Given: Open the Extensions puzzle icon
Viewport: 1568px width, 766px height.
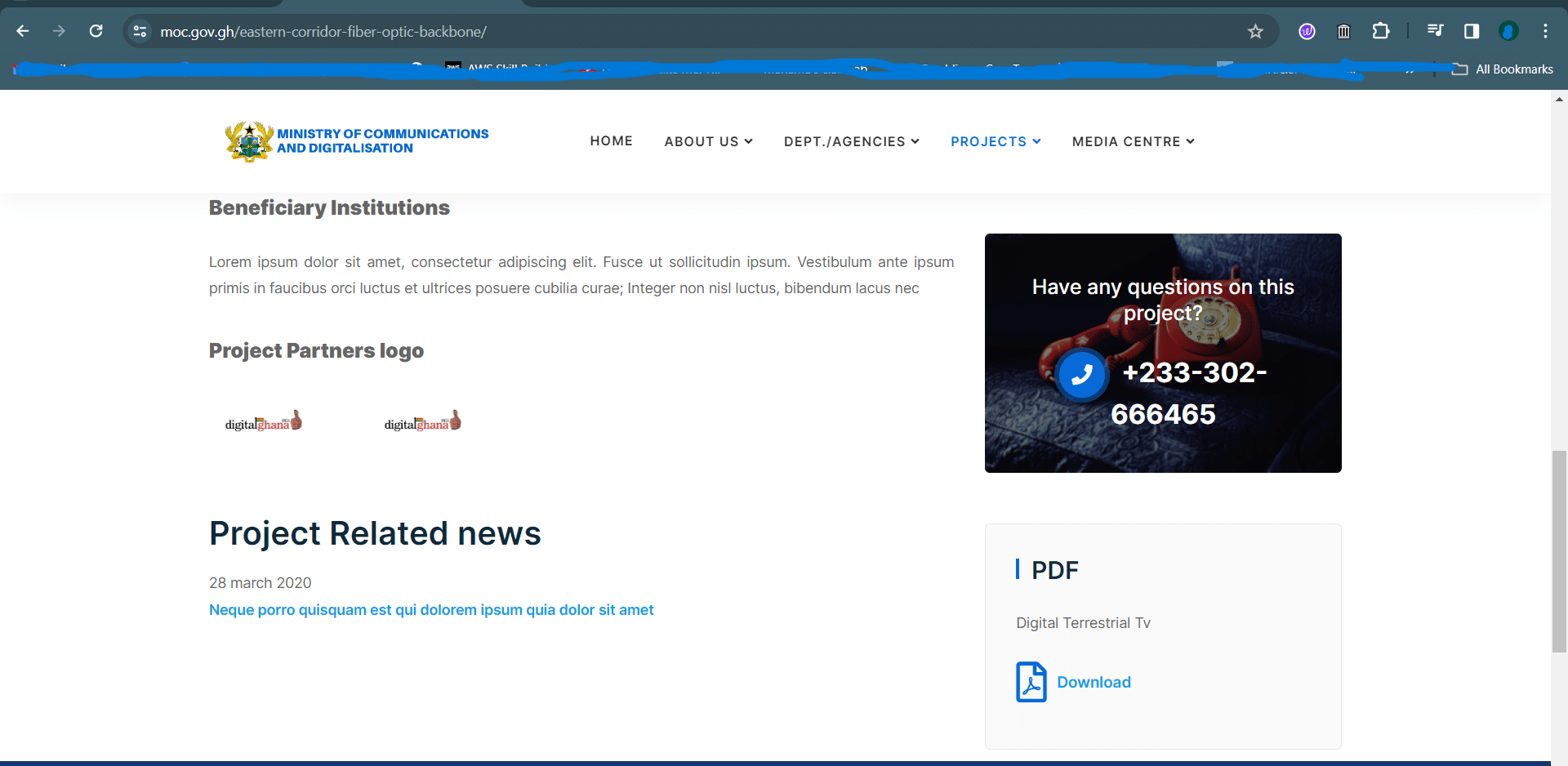Looking at the screenshot, I should [1381, 31].
